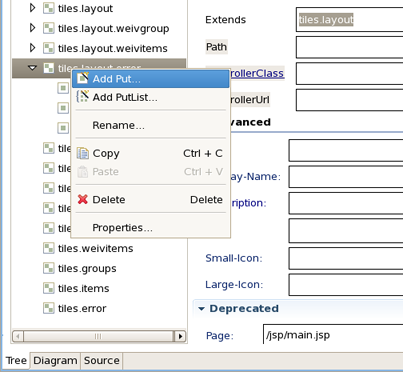Click the tree's horizontal scroll right arrow
This screenshot has width=403, height=372.
(180, 336)
